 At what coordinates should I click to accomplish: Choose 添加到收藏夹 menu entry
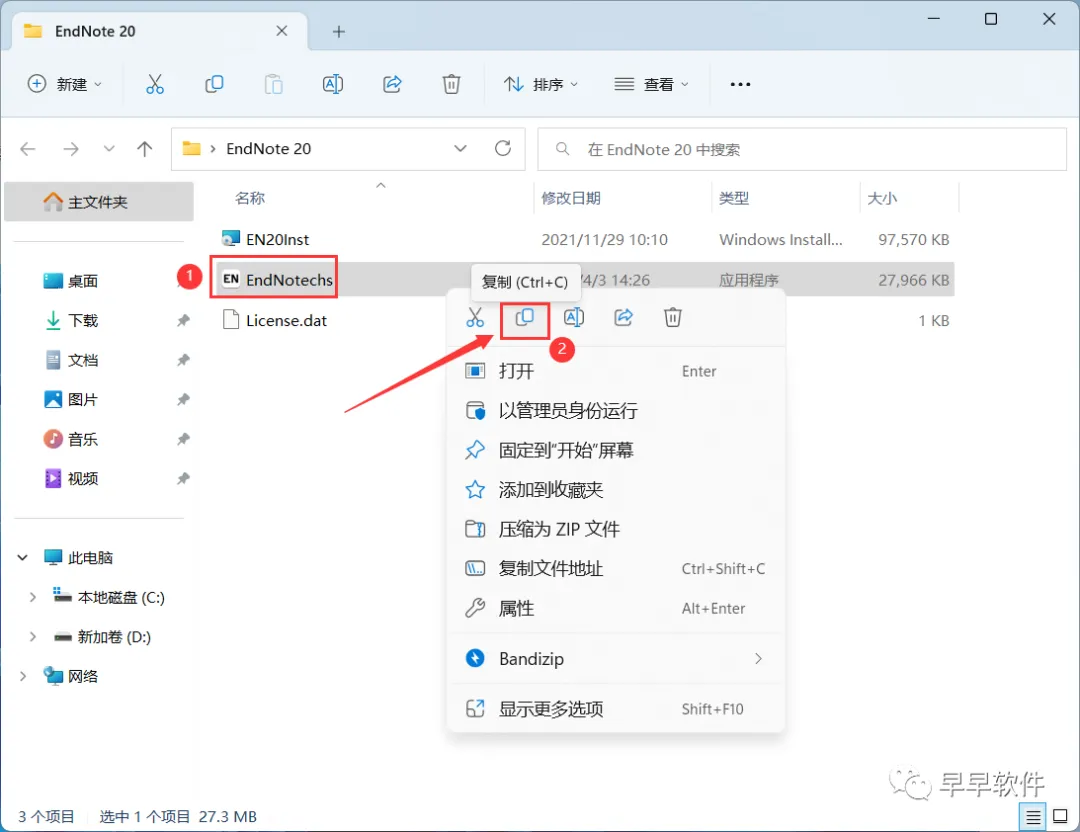coord(616,490)
